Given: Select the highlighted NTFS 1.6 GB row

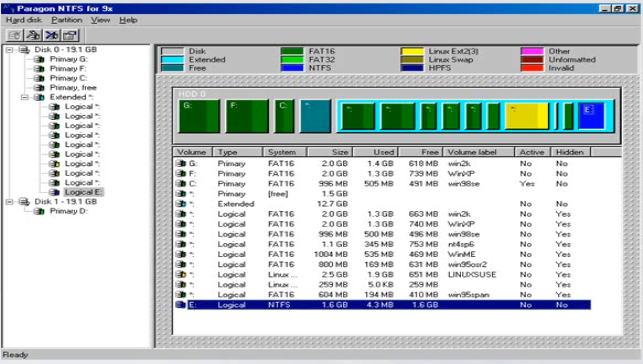Looking at the screenshot, I should click(382, 305).
